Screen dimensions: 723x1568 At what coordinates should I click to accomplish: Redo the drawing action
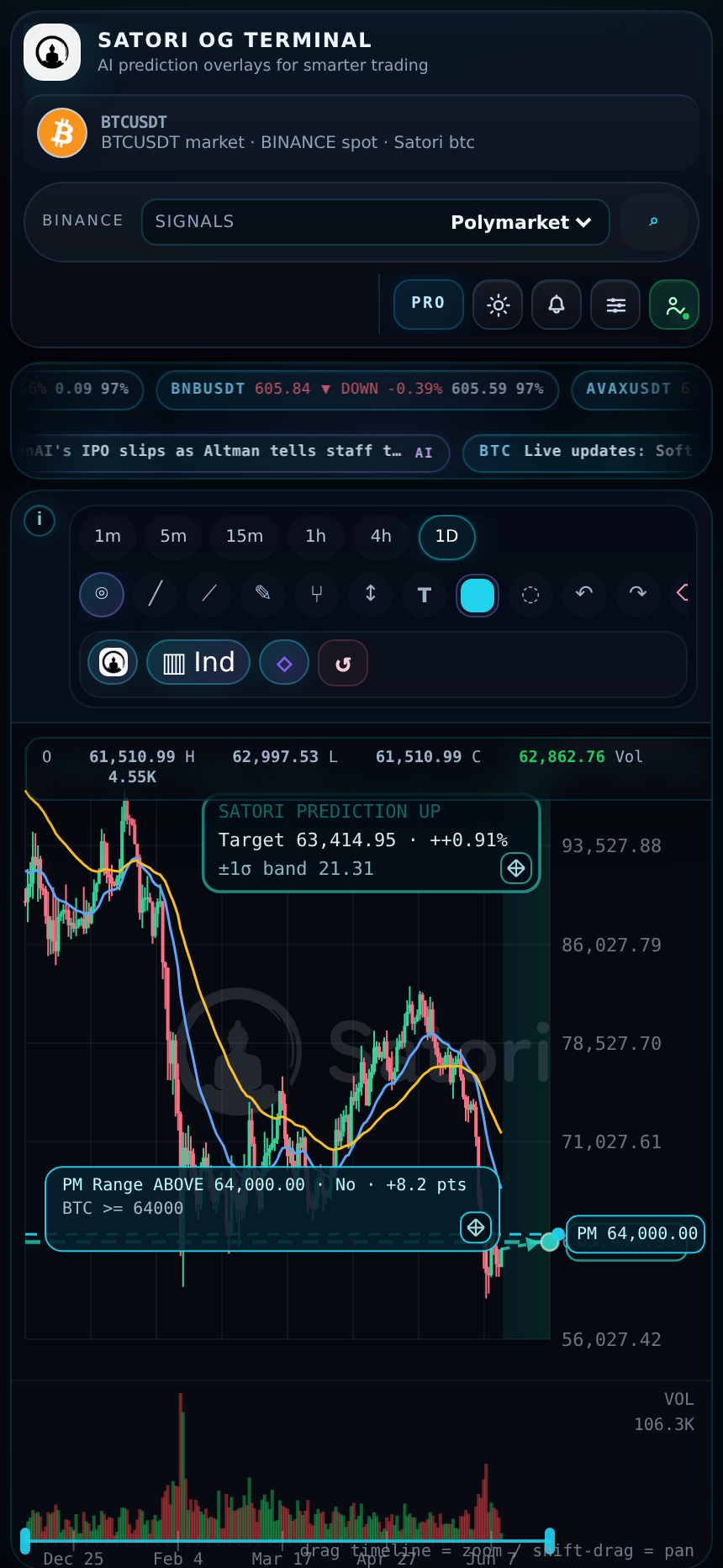pos(638,594)
